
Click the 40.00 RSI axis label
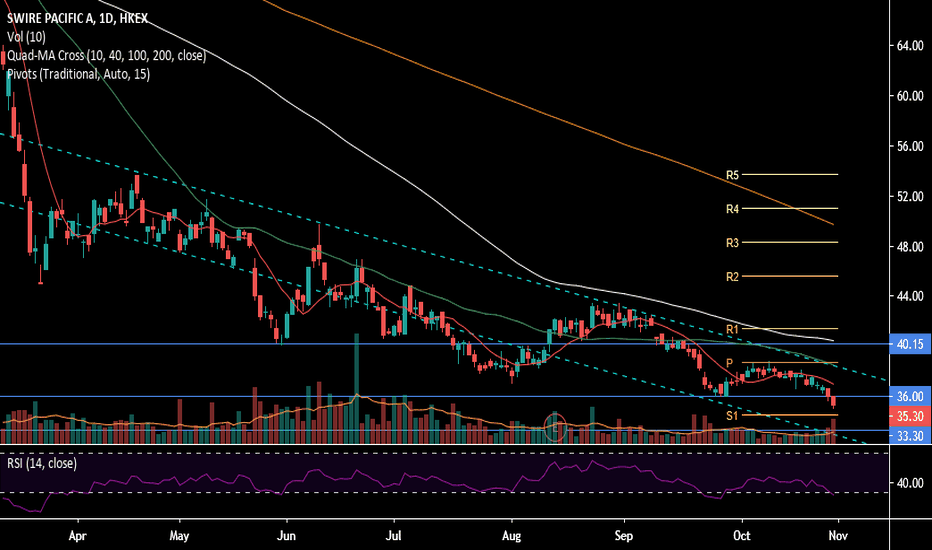(x=910, y=483)
